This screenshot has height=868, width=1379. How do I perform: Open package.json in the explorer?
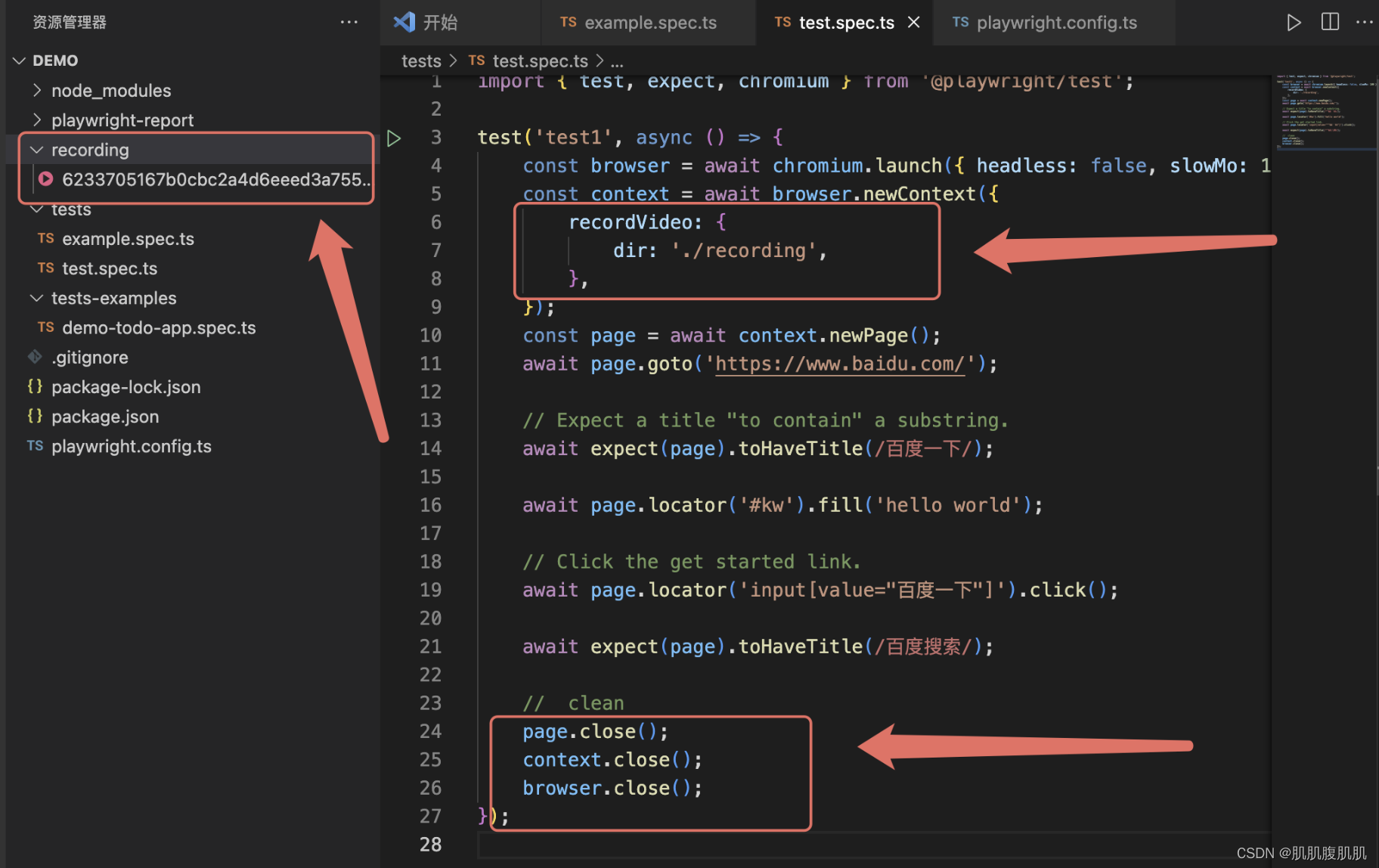105,416
